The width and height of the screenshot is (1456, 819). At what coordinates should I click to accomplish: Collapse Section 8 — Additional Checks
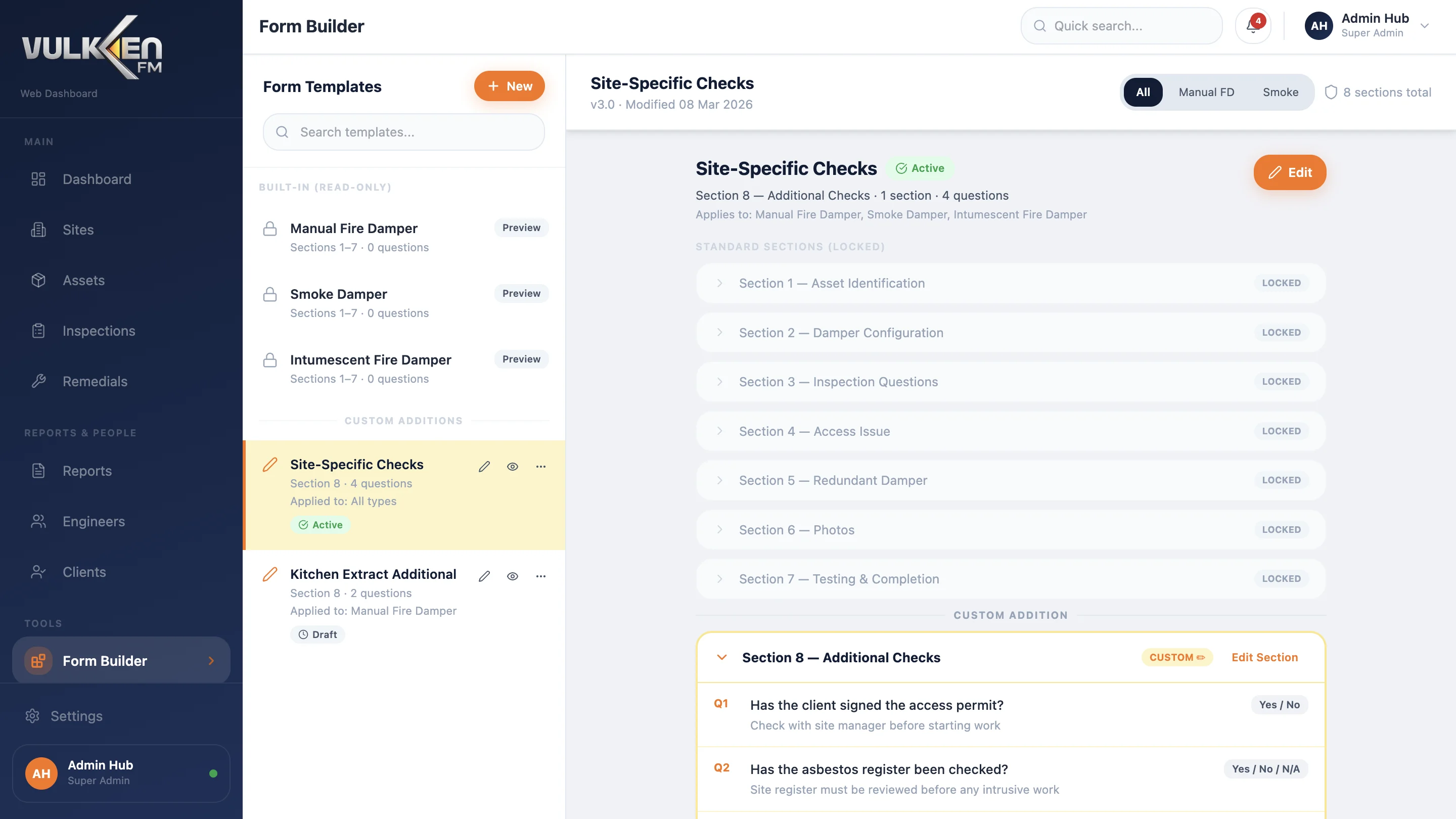(x=721, y=657)
